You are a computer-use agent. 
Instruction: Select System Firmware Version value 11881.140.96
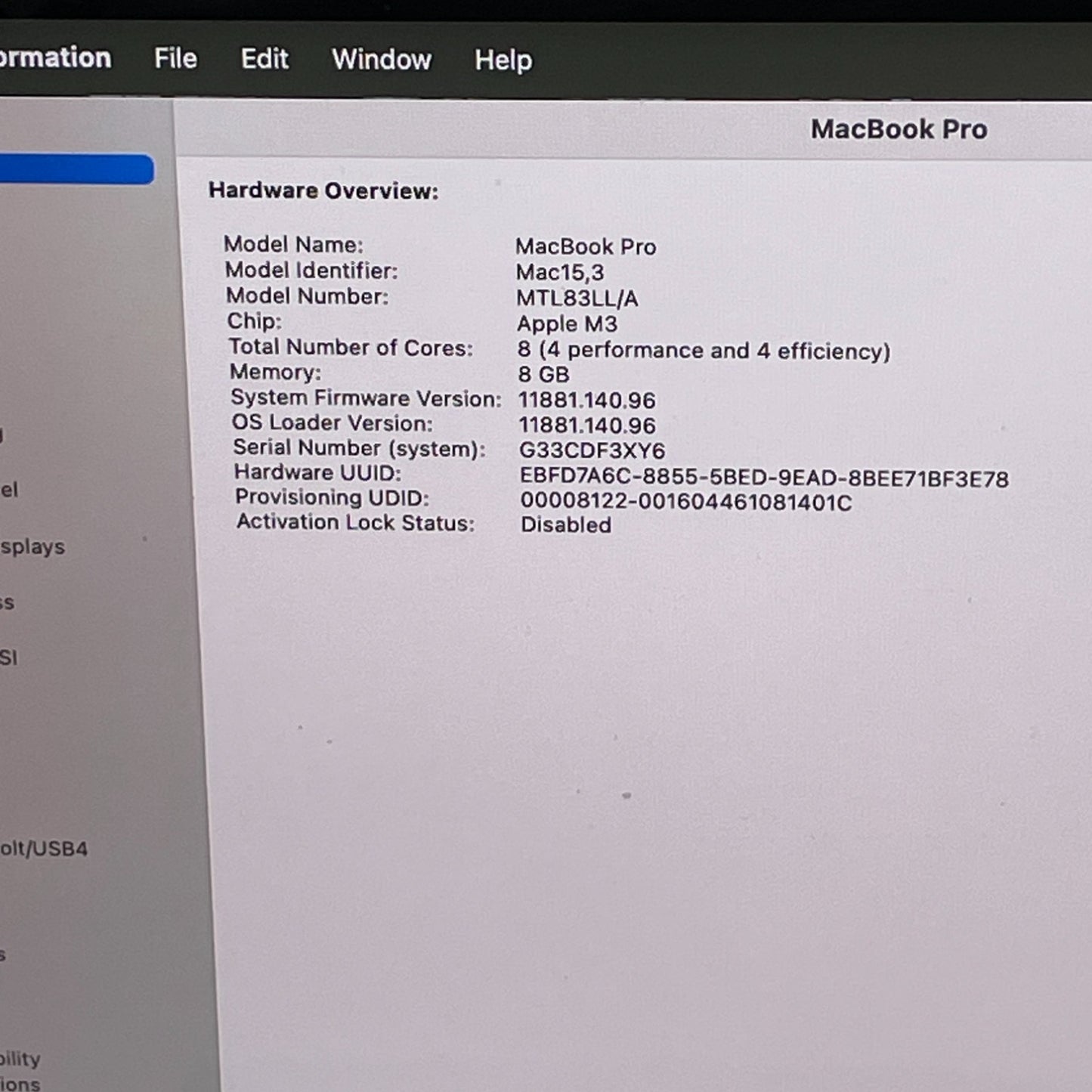587,400
